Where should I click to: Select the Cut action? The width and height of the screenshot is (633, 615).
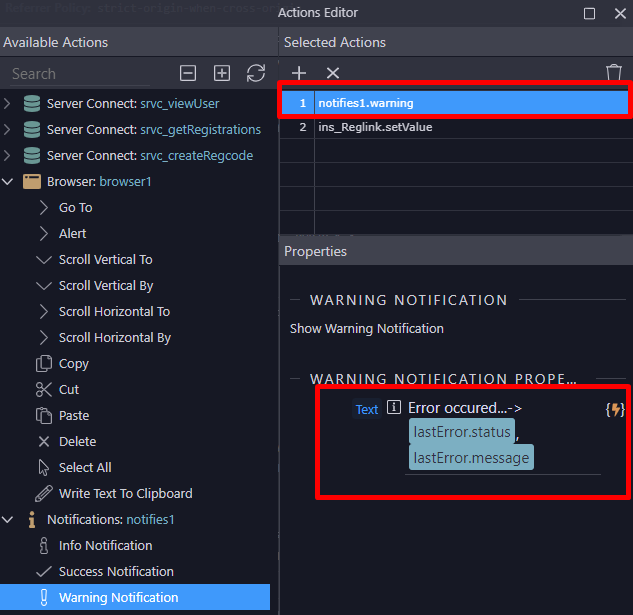tap(69, 390)
